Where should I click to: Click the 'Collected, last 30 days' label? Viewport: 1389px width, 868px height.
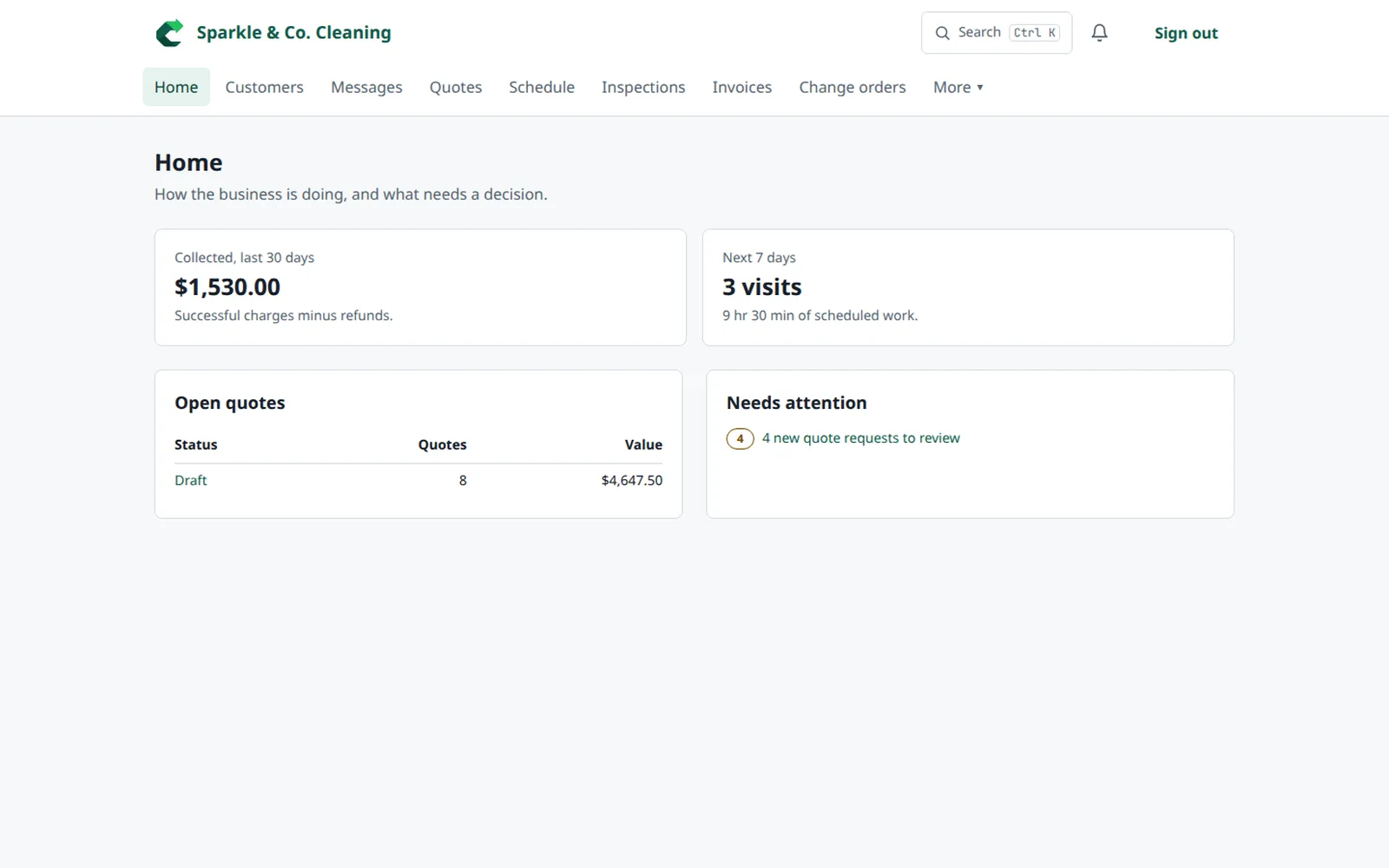coord(244,258)
